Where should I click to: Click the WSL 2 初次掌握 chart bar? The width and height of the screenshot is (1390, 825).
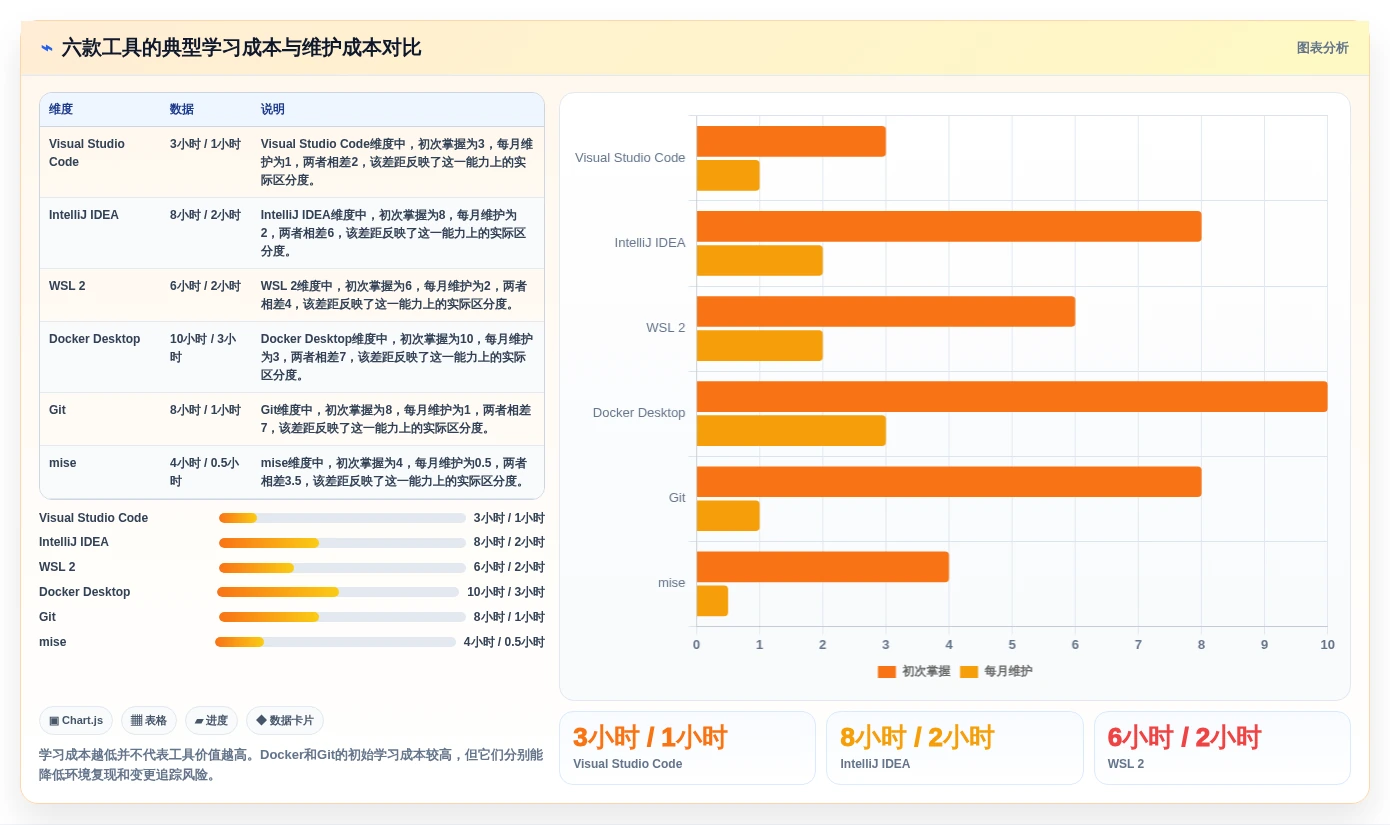click(x=886, y=311)
